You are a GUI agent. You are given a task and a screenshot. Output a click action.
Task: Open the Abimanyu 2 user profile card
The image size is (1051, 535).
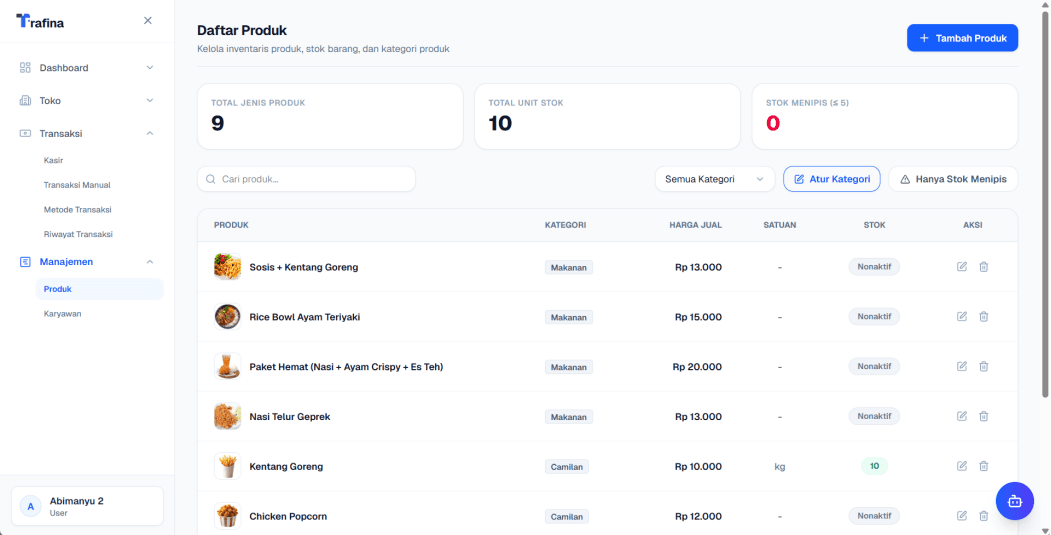pyautogui.click(x=87, y=506)
